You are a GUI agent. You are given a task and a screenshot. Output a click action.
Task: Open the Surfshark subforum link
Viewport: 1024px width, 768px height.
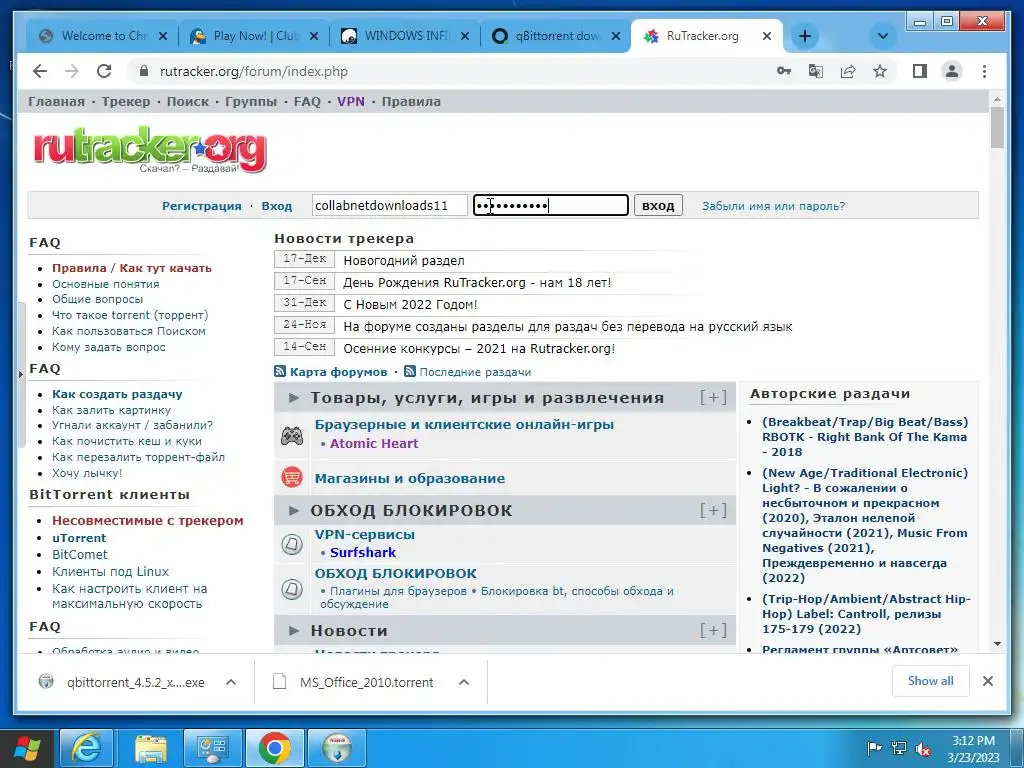point(362,552)
